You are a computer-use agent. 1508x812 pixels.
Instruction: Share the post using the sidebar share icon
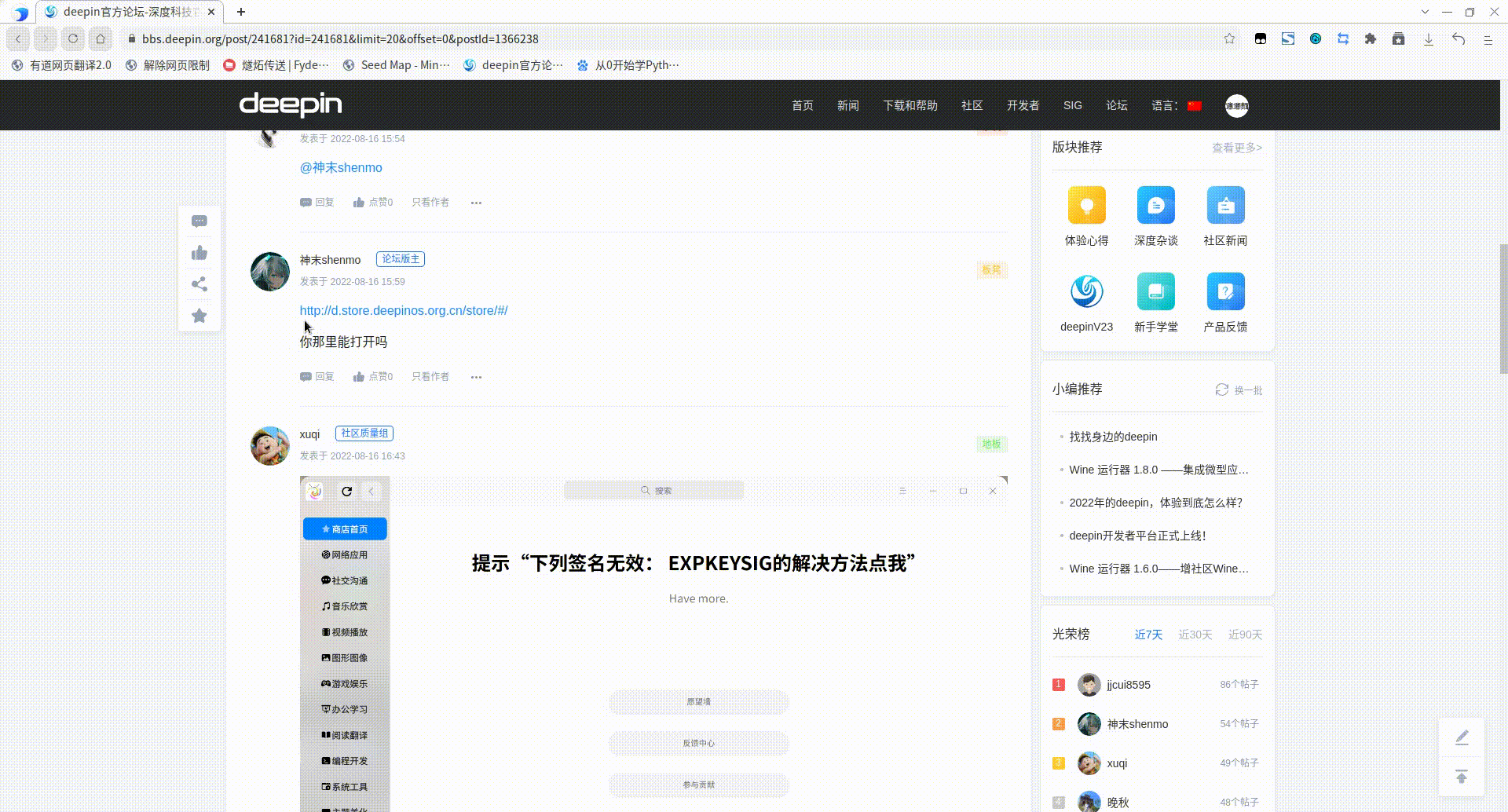tap(199, 283)
